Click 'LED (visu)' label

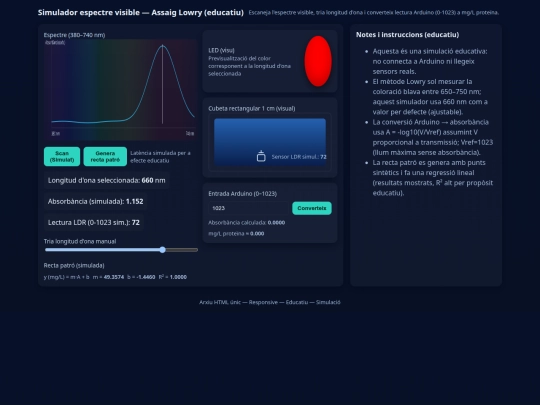click(x=221, y=50)
